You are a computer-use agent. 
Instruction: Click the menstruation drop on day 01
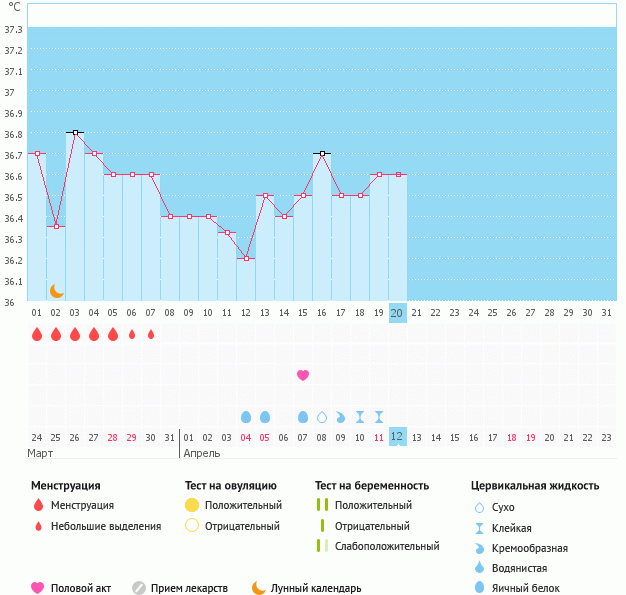point(37,334)
